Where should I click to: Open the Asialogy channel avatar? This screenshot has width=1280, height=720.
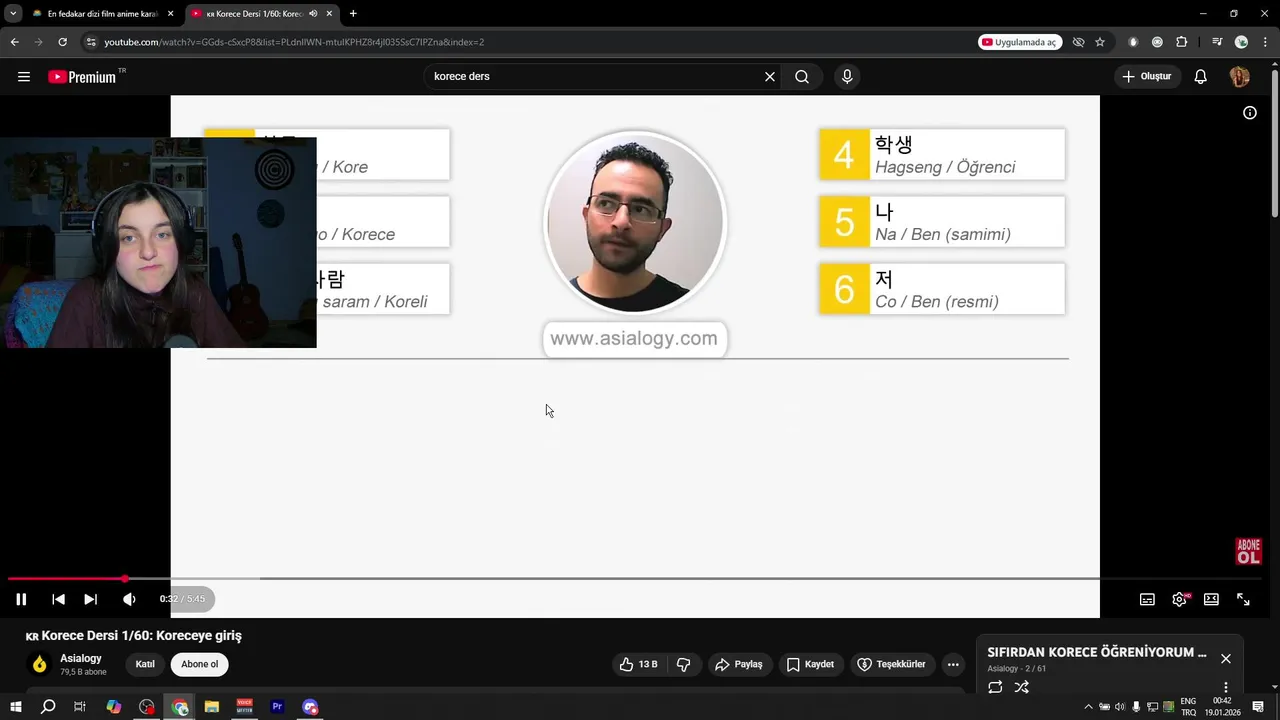coord(40,664)
